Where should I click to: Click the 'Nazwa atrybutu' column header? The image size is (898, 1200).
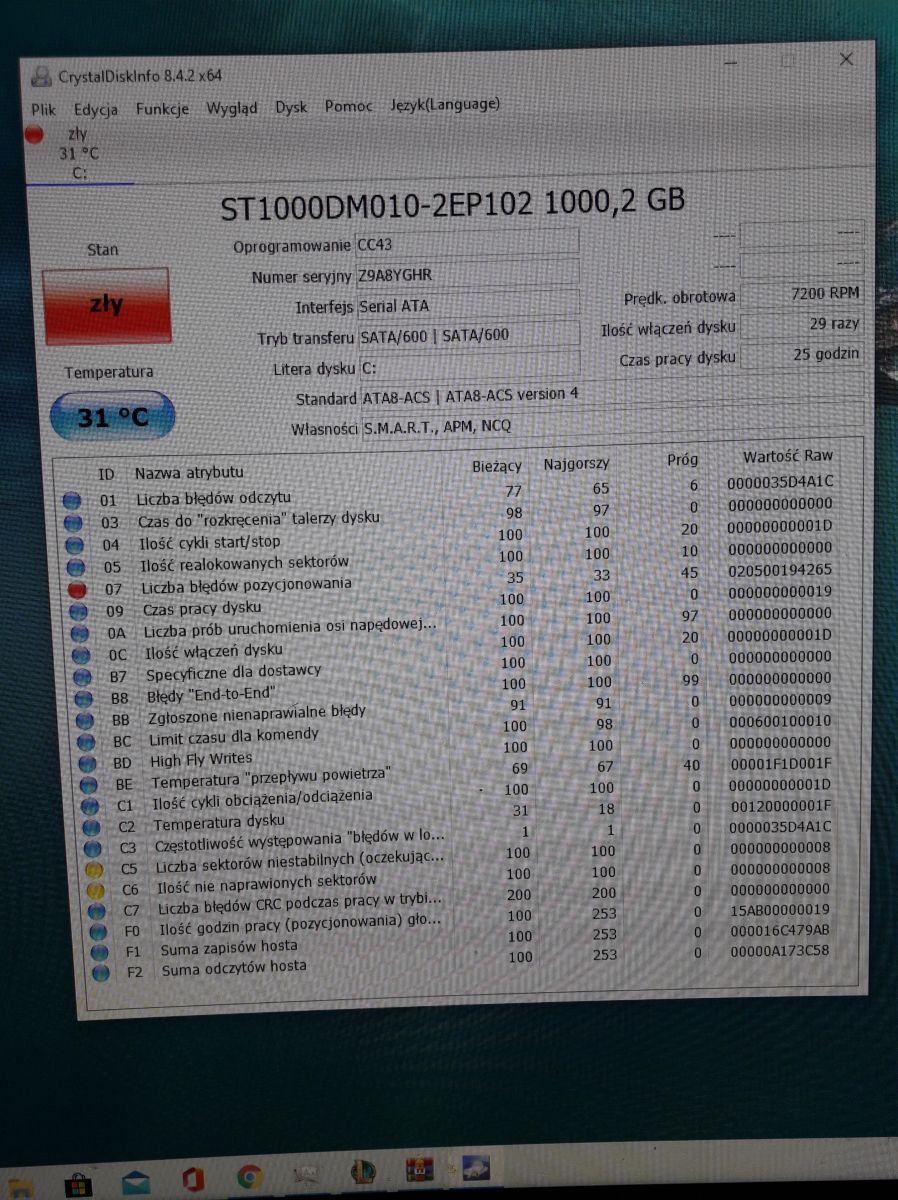click(x=189, y=472)
